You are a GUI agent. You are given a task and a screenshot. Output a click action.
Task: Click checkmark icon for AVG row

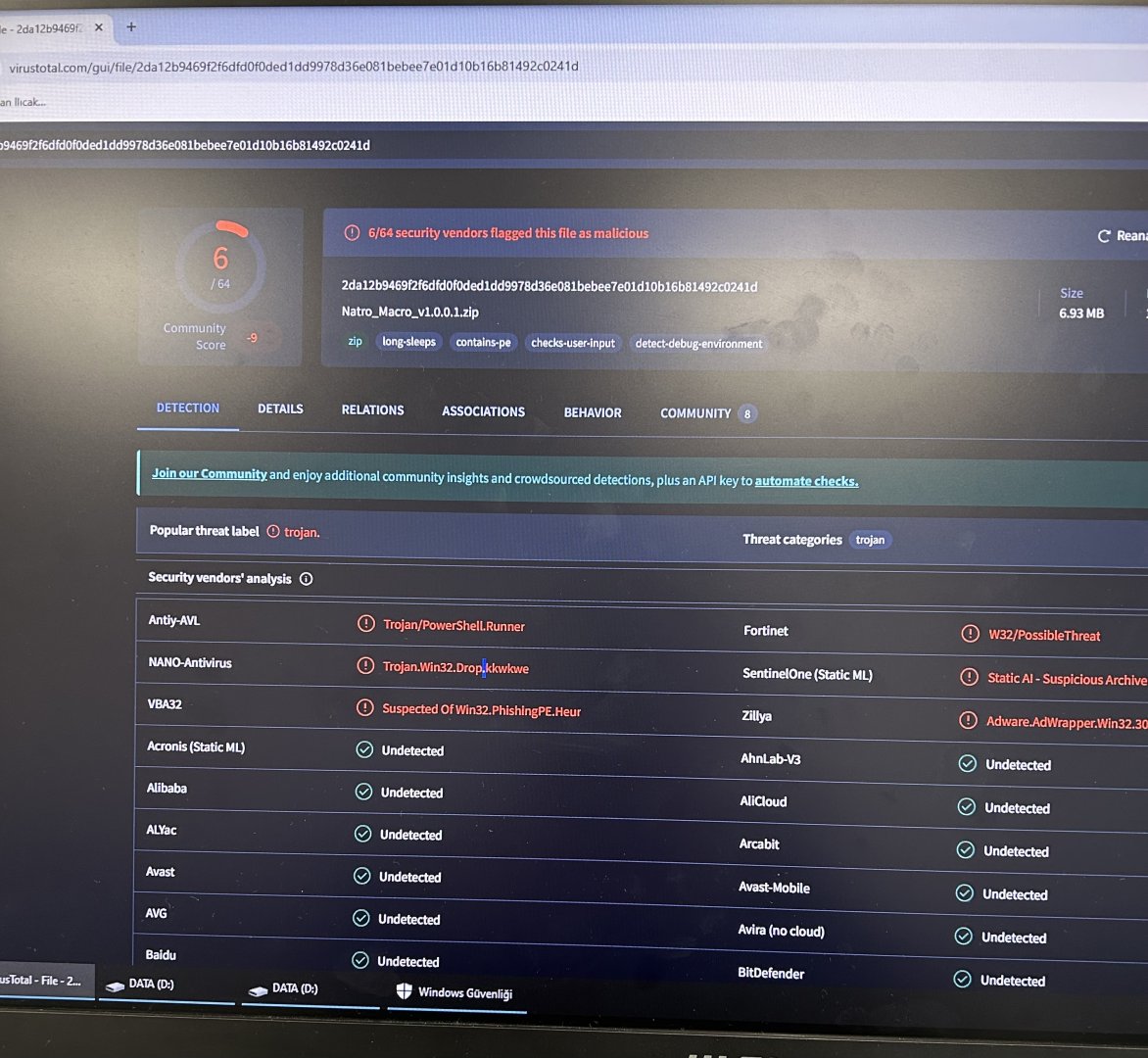360,918
